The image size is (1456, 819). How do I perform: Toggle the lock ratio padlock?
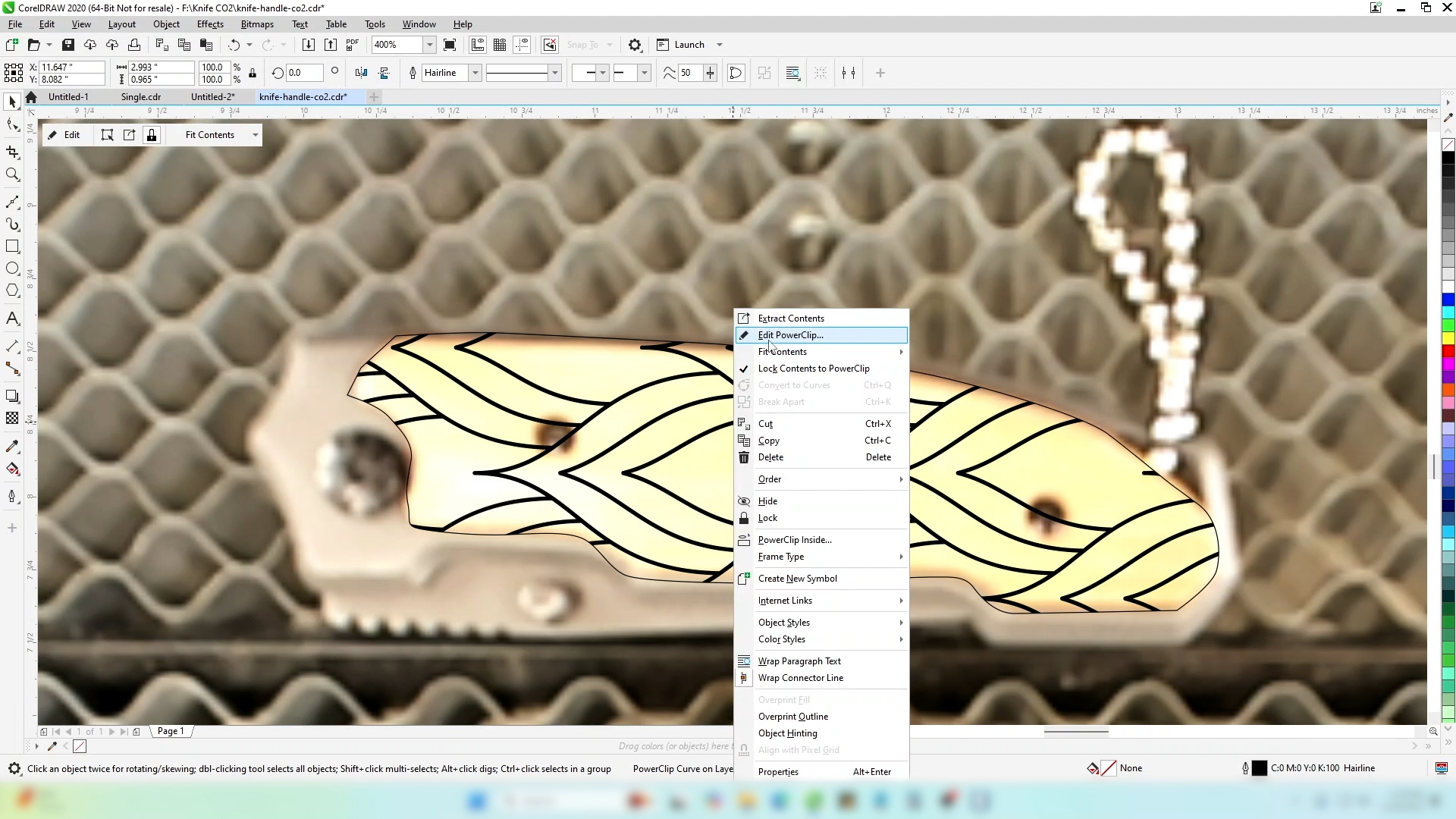[x=253, y=74]
